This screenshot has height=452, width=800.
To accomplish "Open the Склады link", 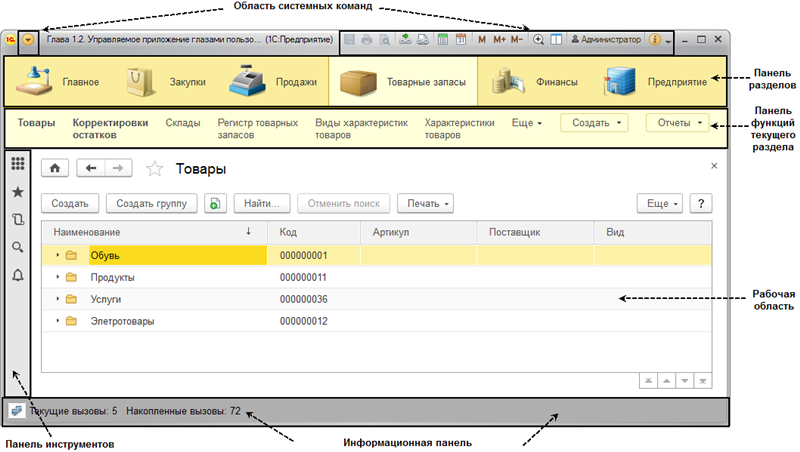I will (183, 123).
